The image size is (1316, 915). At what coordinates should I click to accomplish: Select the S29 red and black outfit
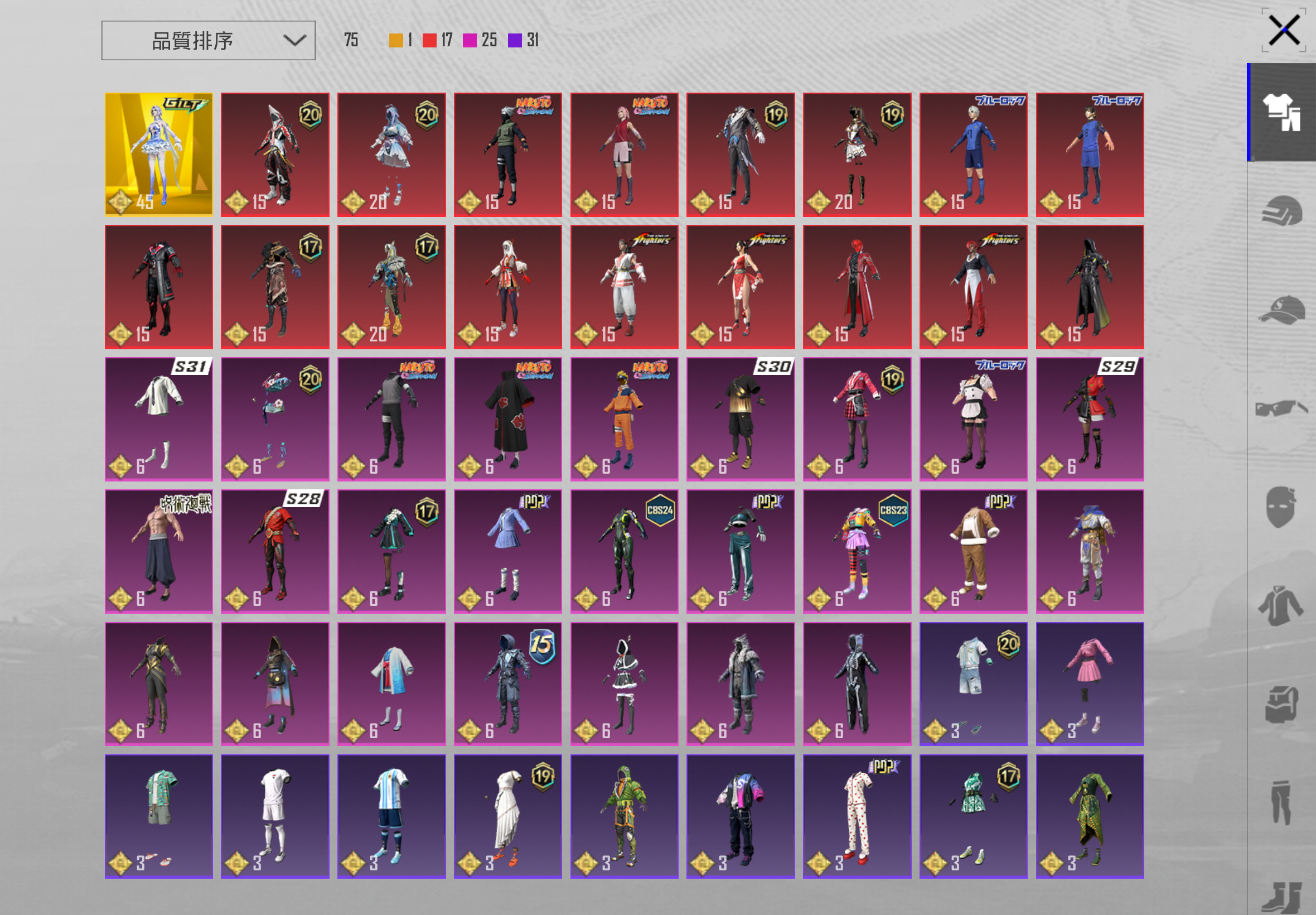tap(1090, 419)
